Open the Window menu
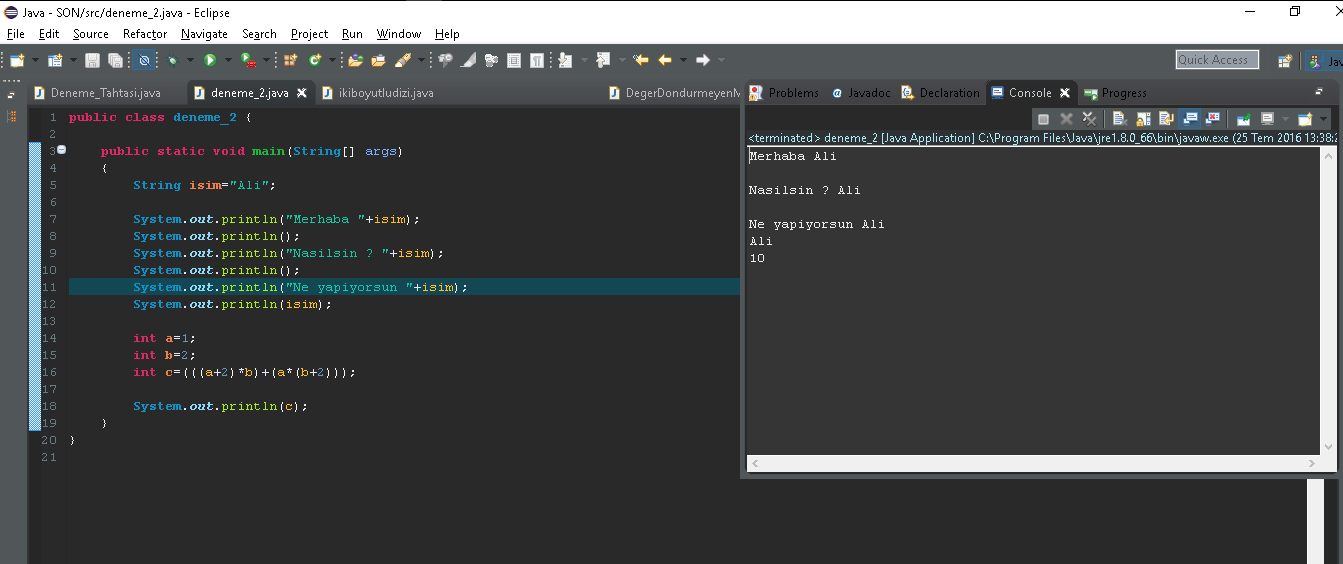Viewport: 1343px width, 564px height. tap(398, 34)
